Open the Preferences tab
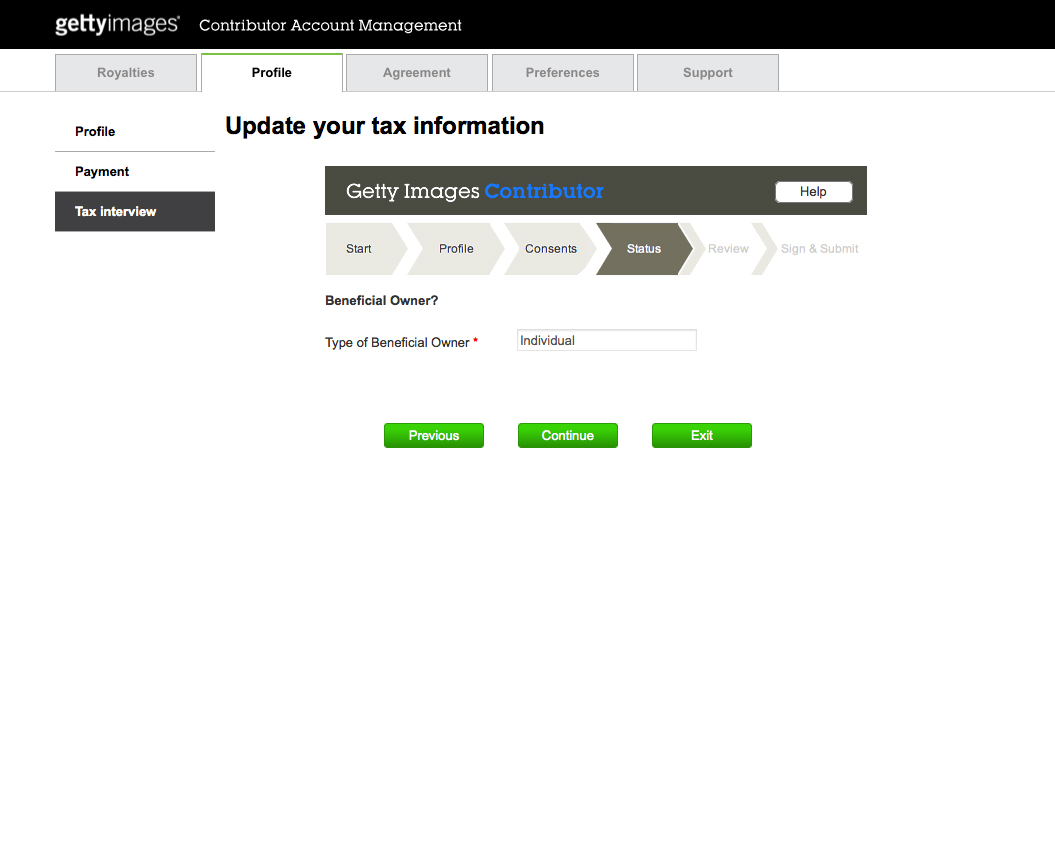 [x=562, y=73]
